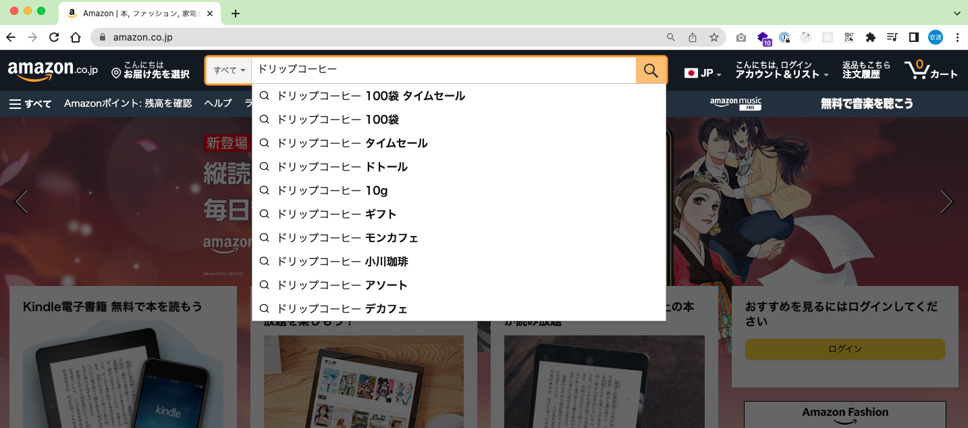
Task: Open the hamburger すべて menu
Action: (x=30, y=104)
